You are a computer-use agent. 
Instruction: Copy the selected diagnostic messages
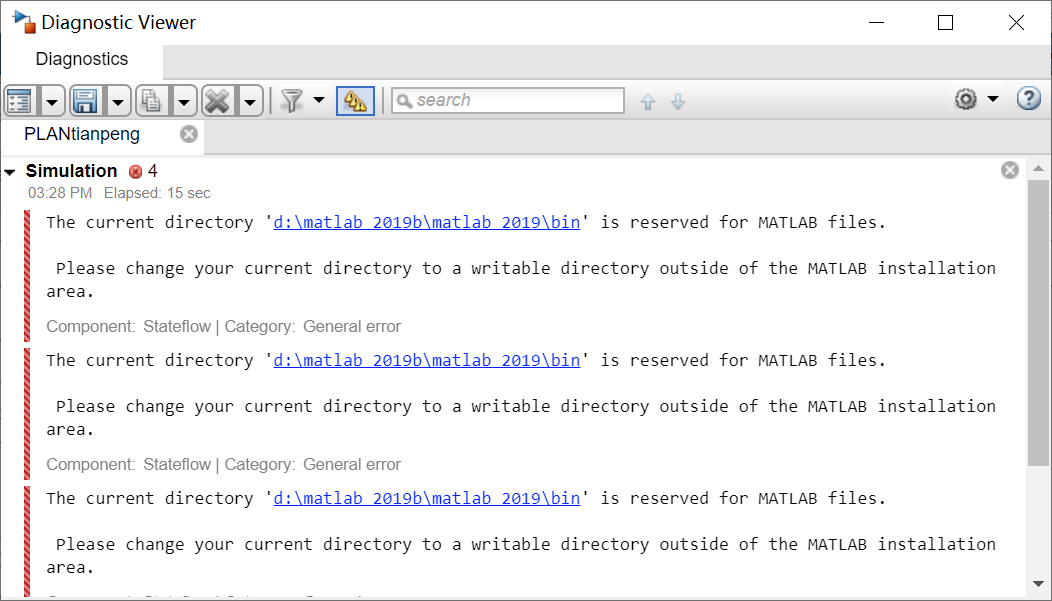(151, 100)
